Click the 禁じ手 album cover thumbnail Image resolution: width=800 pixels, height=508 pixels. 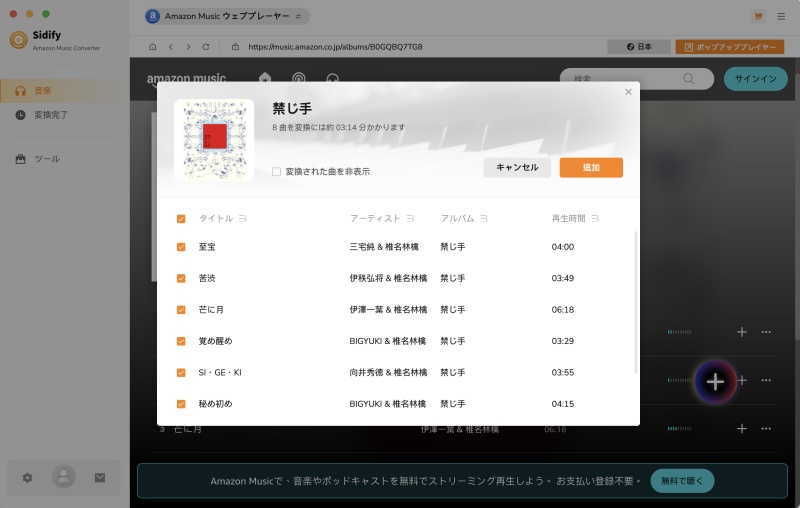(214, 140)
